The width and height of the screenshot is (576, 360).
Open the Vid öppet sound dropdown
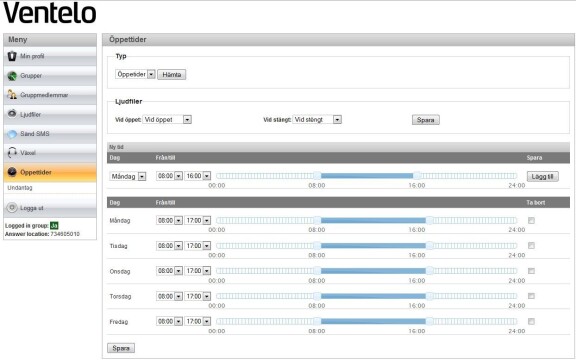(167, 119)
